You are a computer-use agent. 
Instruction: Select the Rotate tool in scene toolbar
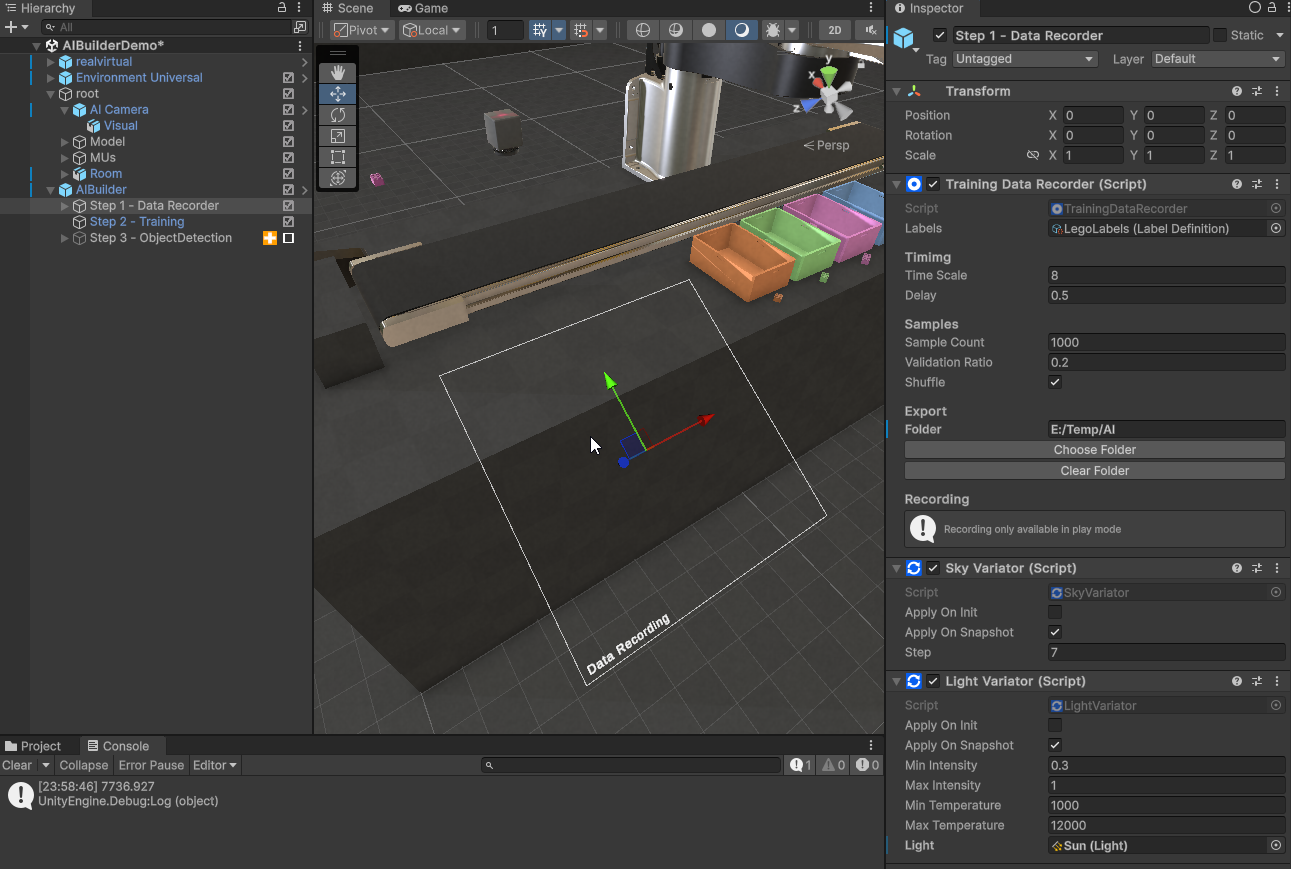(338, 115)
